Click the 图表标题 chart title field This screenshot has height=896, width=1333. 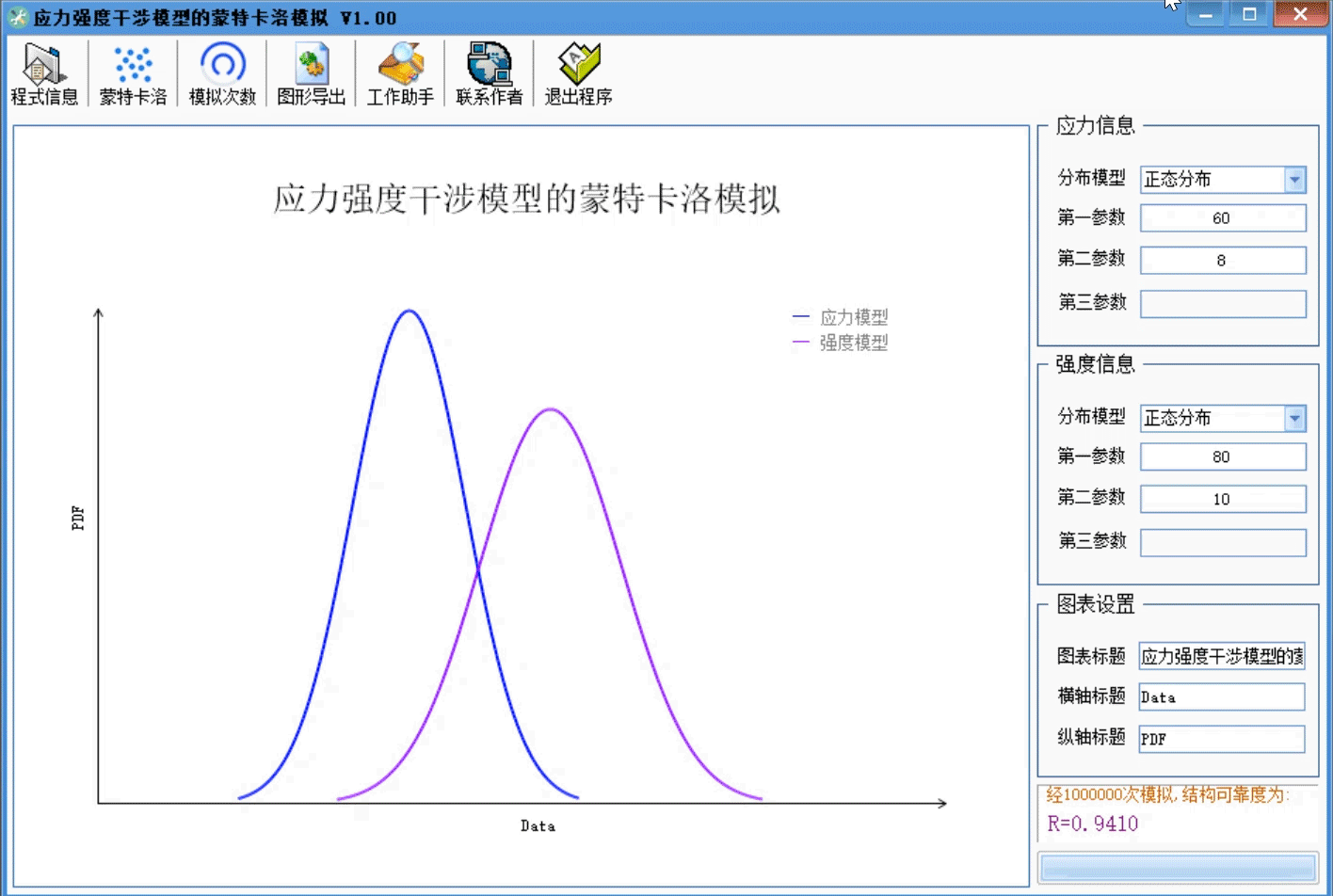click(1222, 656)
